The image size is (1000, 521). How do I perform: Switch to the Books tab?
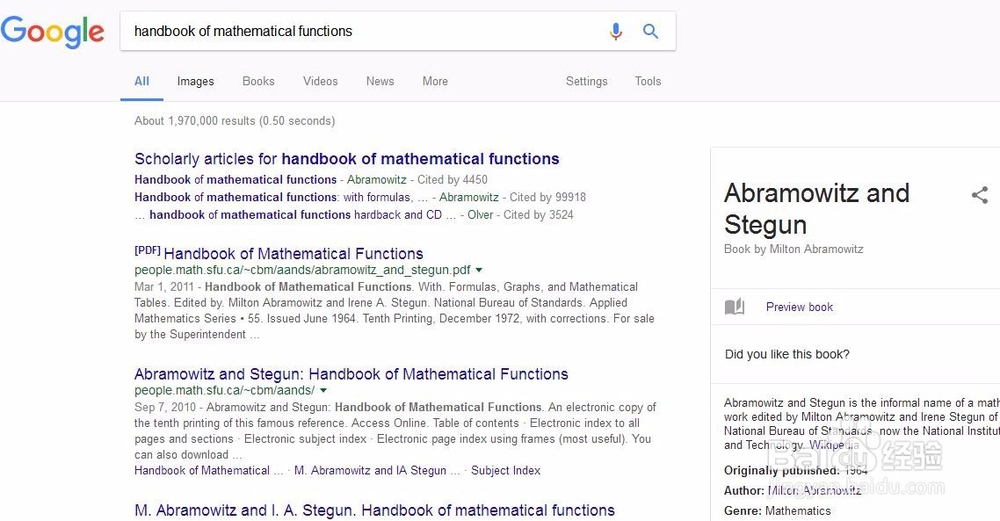point(258,81)
